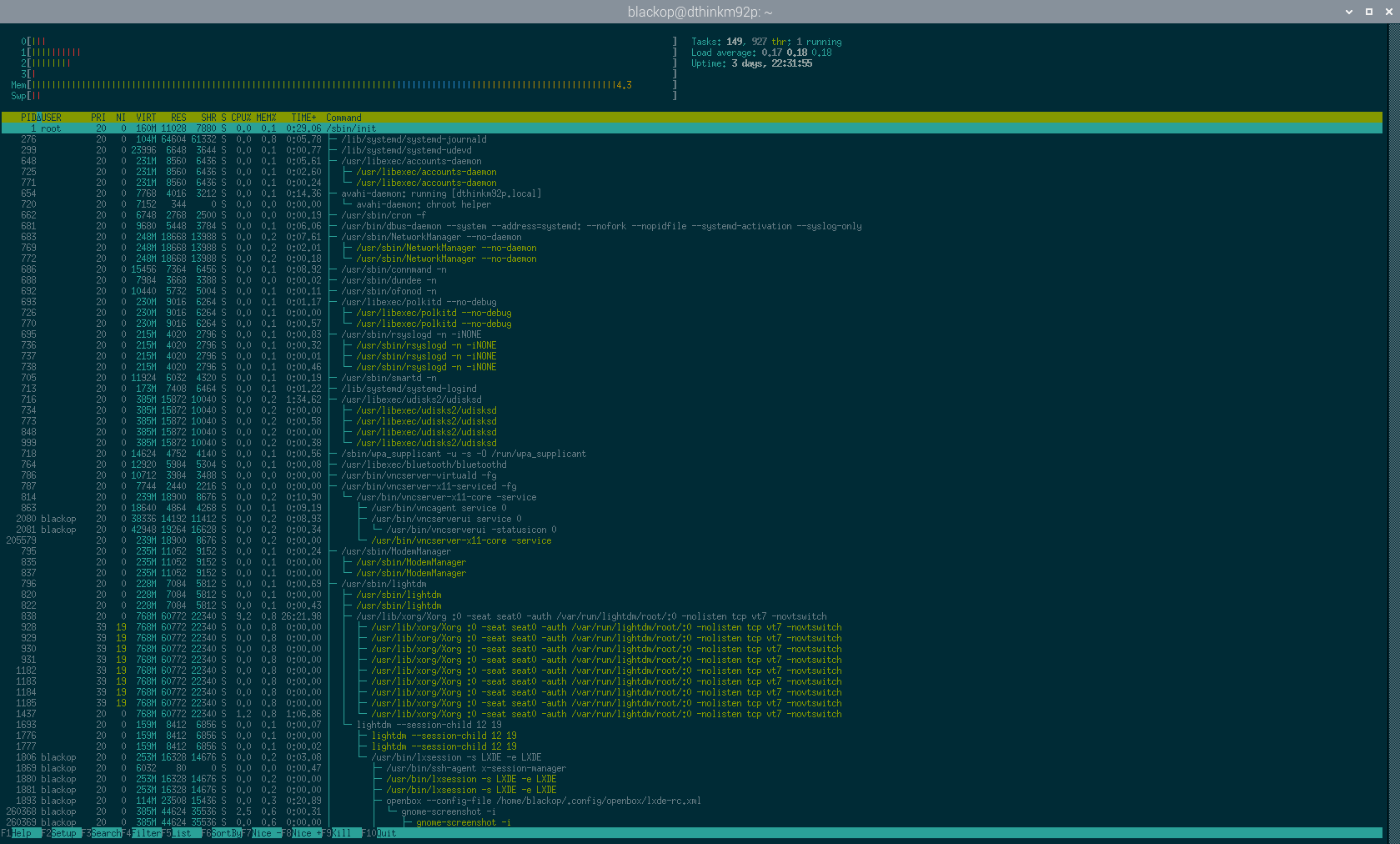The width and height of the screenshot is (1400, 844).
Task: Click the CPU 2 usage meter
Action: (x=349, y=63)
